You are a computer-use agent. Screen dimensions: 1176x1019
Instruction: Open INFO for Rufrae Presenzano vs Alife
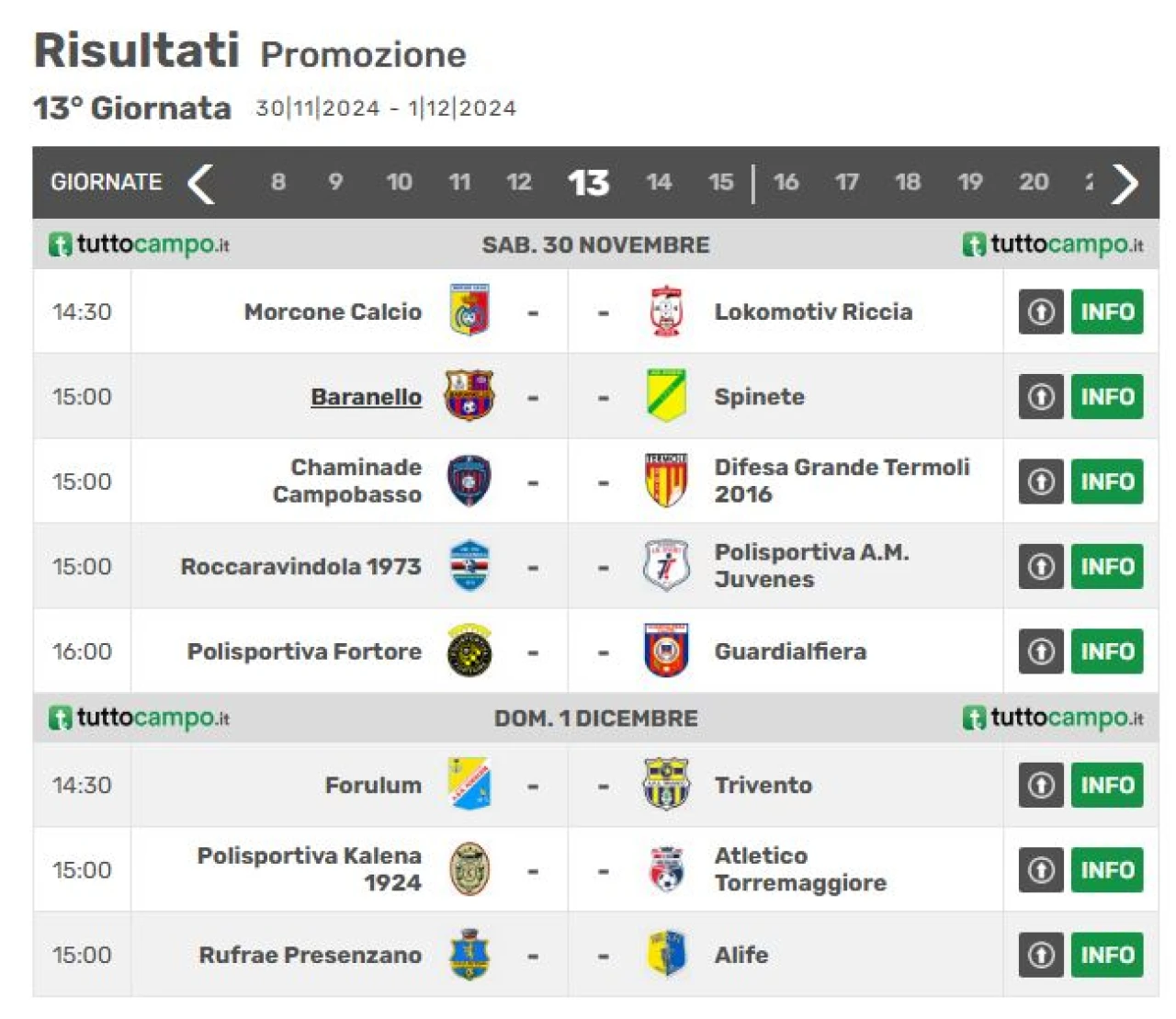point(1107,955)
